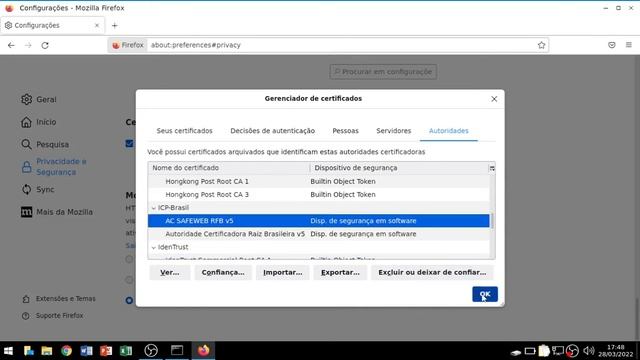Confirm with the OK button

tap(485, 294)
